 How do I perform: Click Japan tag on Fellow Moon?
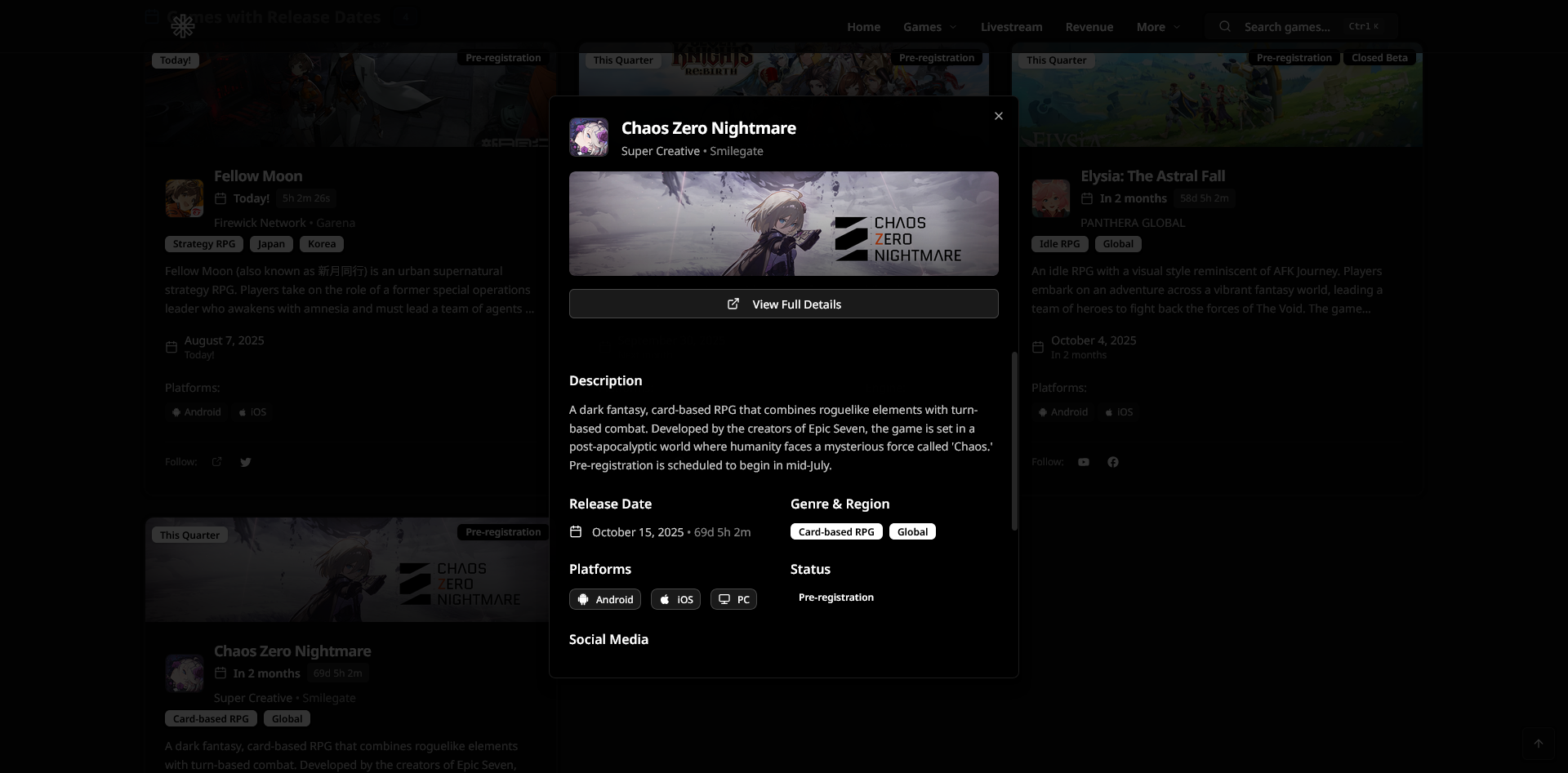[x=271, y=244]
